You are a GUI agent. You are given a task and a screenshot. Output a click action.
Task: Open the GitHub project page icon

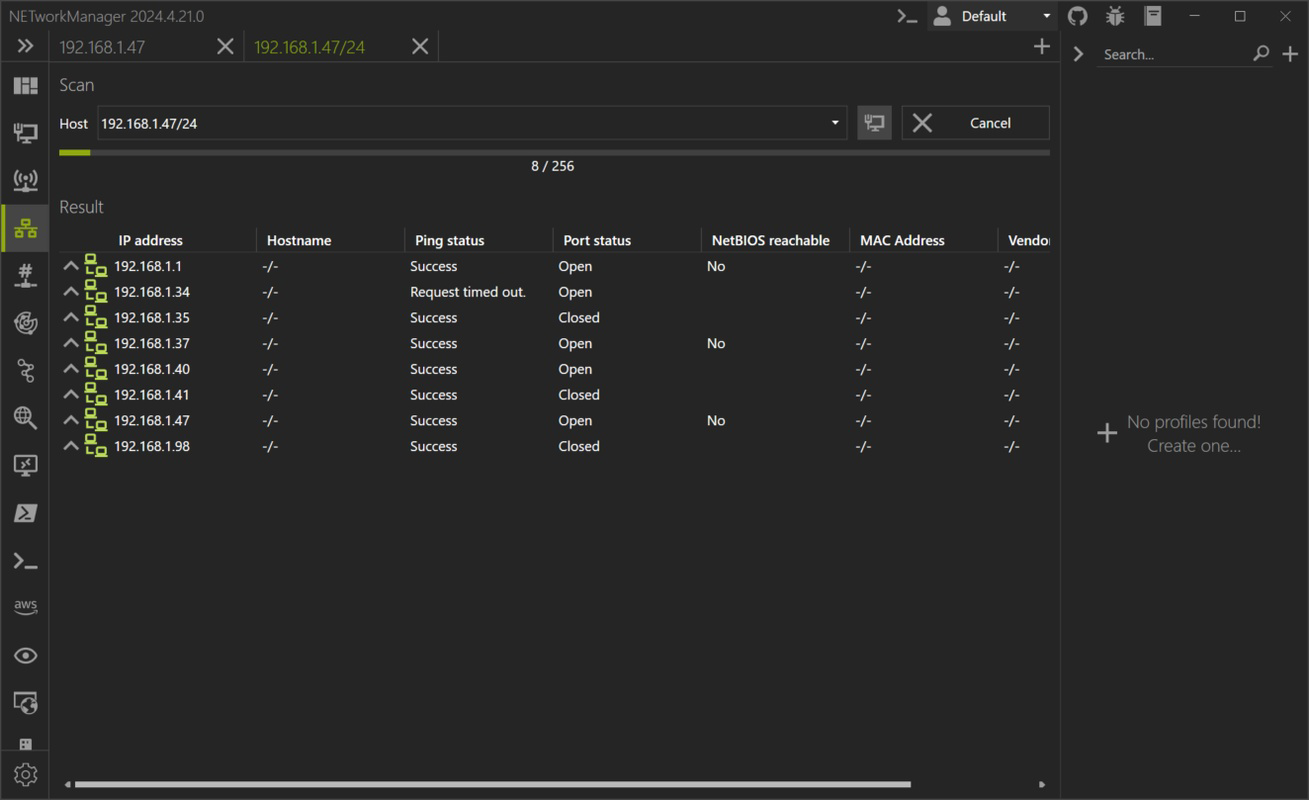tap(1078, 16)
